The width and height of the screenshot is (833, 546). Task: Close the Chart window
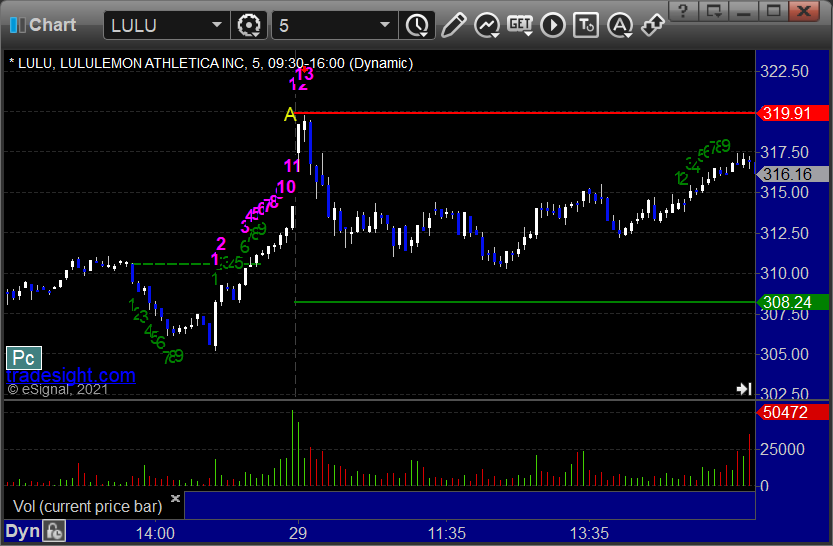click(x=804, y=11)
